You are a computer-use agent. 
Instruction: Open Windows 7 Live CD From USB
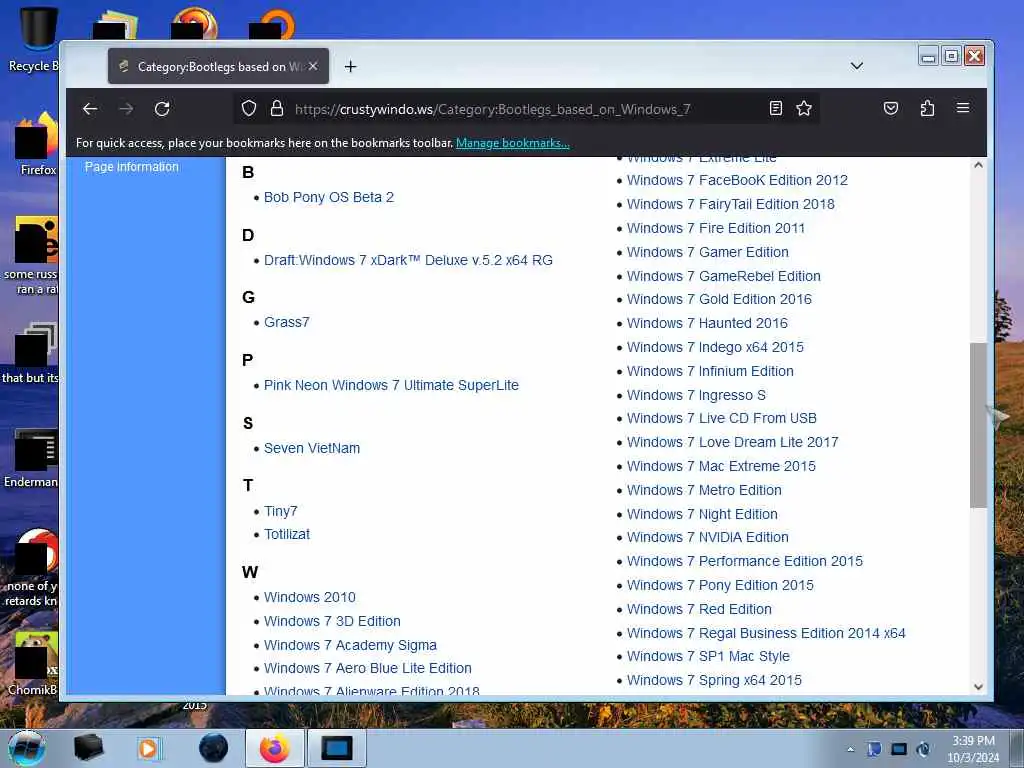click(722, 418)
